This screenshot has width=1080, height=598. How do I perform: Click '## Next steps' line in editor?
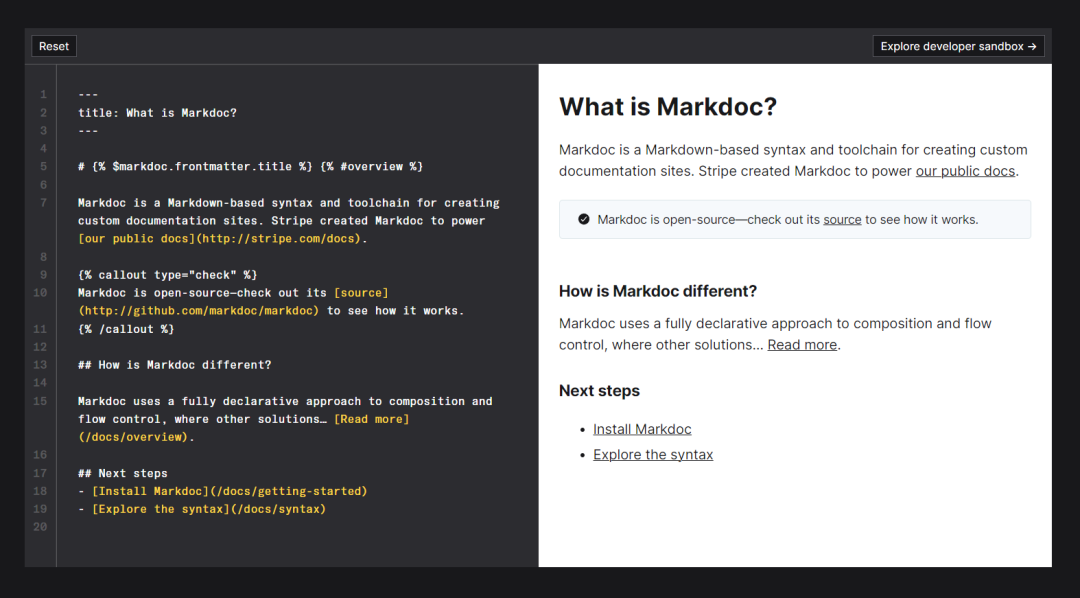123,473
